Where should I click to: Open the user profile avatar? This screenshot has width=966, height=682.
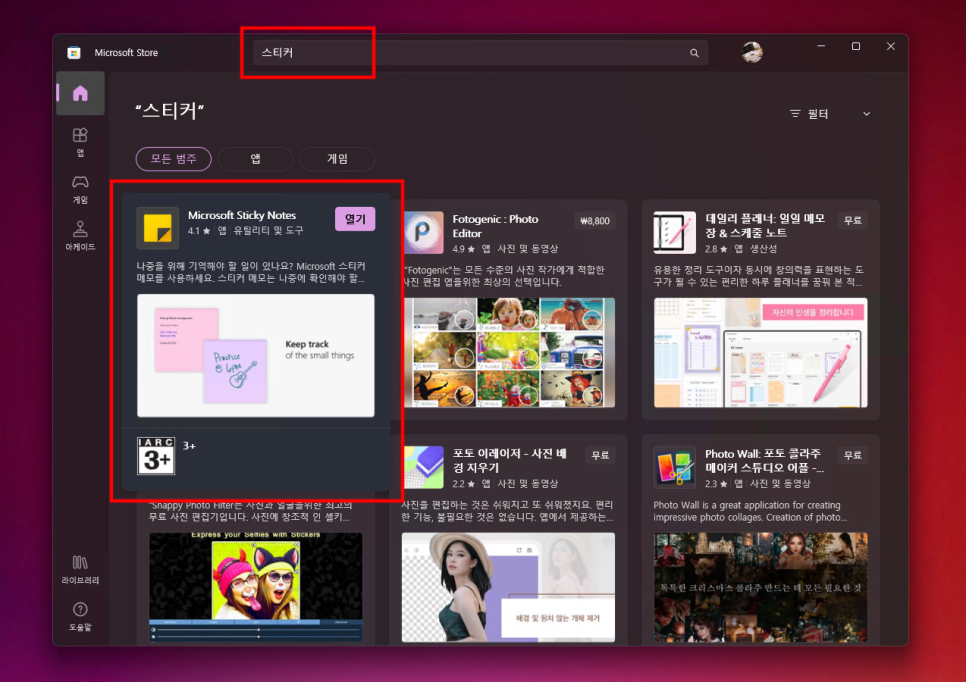752,53
